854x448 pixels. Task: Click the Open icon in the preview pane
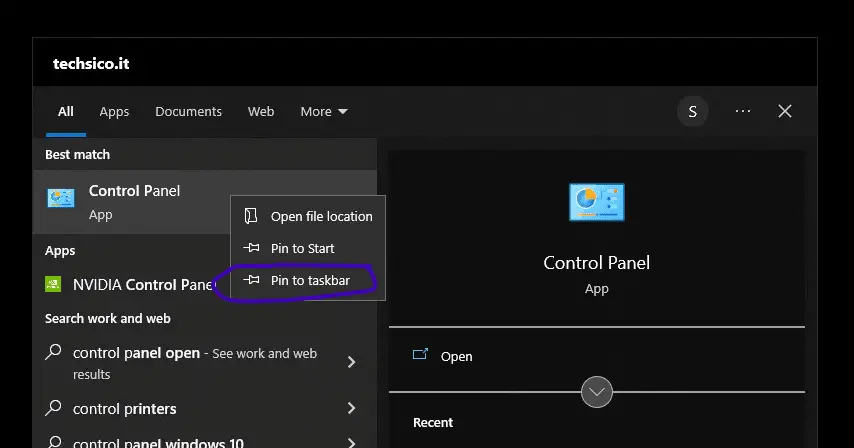(420, 354)
